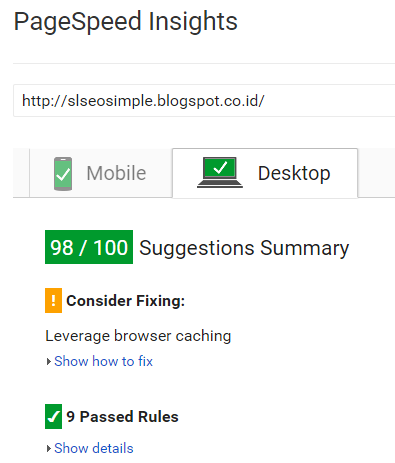
Task: Open the Show details link
Action: click(x=94, y=448)
